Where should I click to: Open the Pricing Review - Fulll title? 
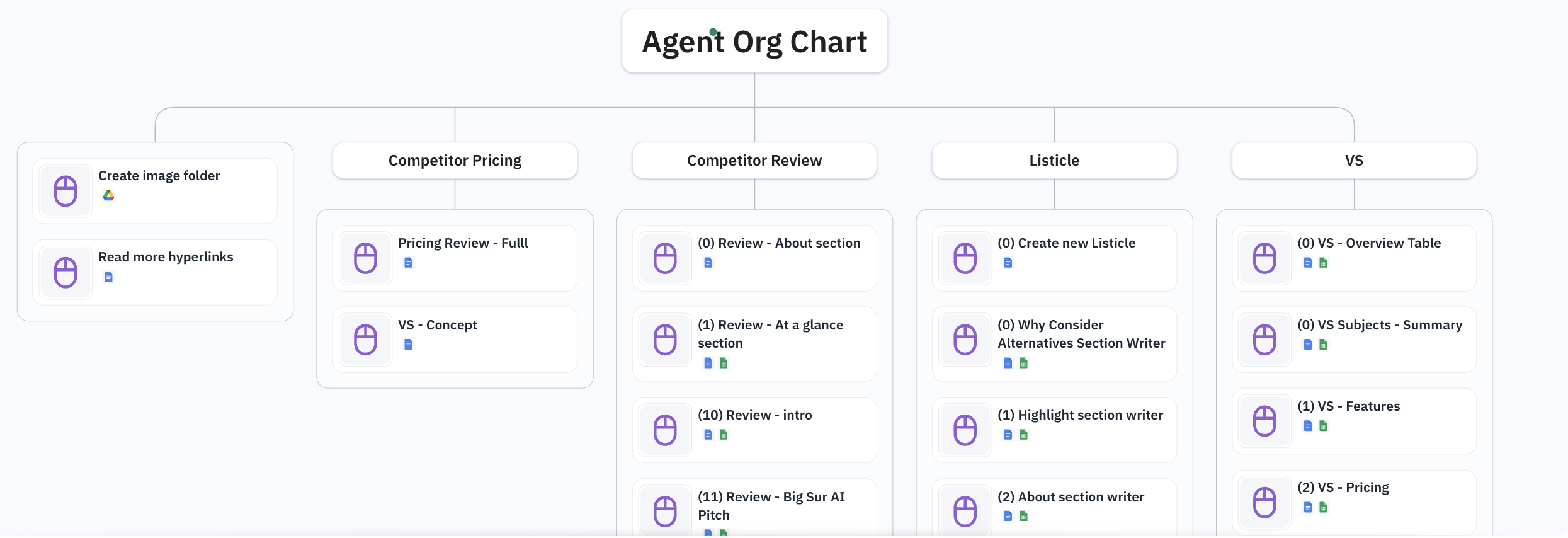click(463, 243)
